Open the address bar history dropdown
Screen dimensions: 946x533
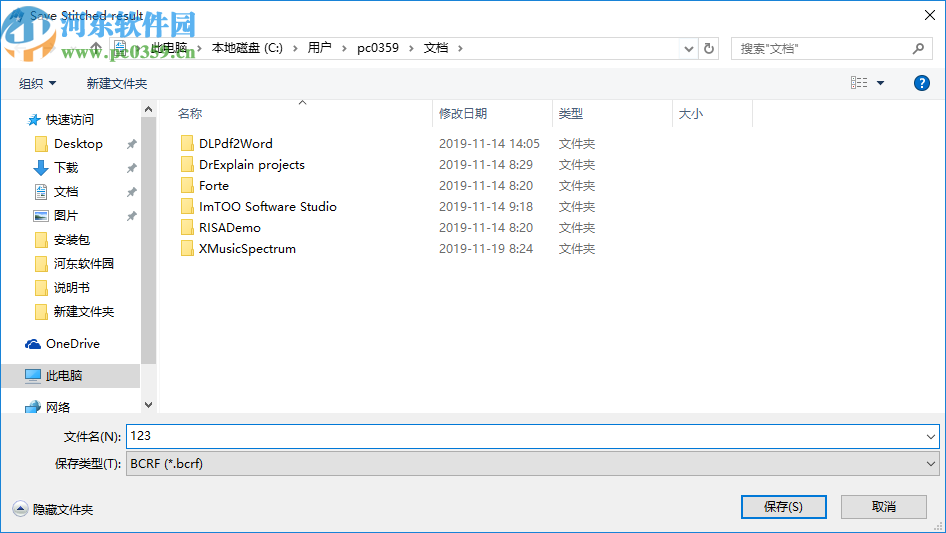click(688, 49)
